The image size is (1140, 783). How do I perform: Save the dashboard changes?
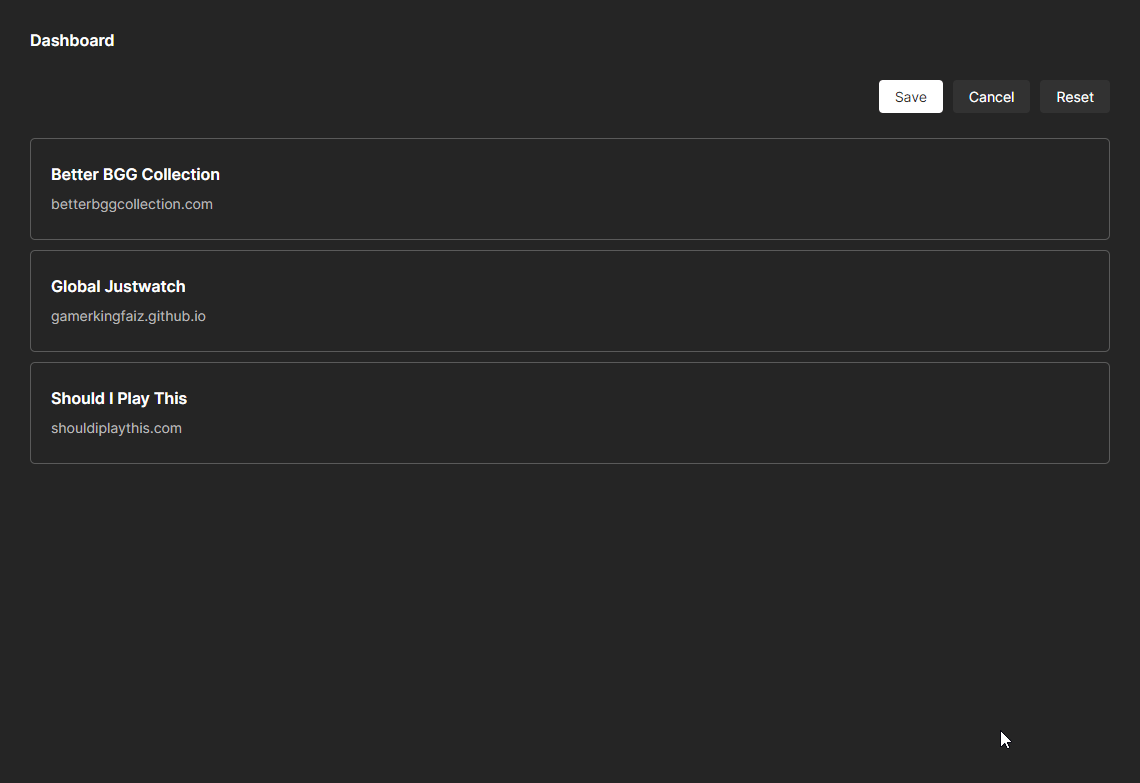click(x=910, y=96)
